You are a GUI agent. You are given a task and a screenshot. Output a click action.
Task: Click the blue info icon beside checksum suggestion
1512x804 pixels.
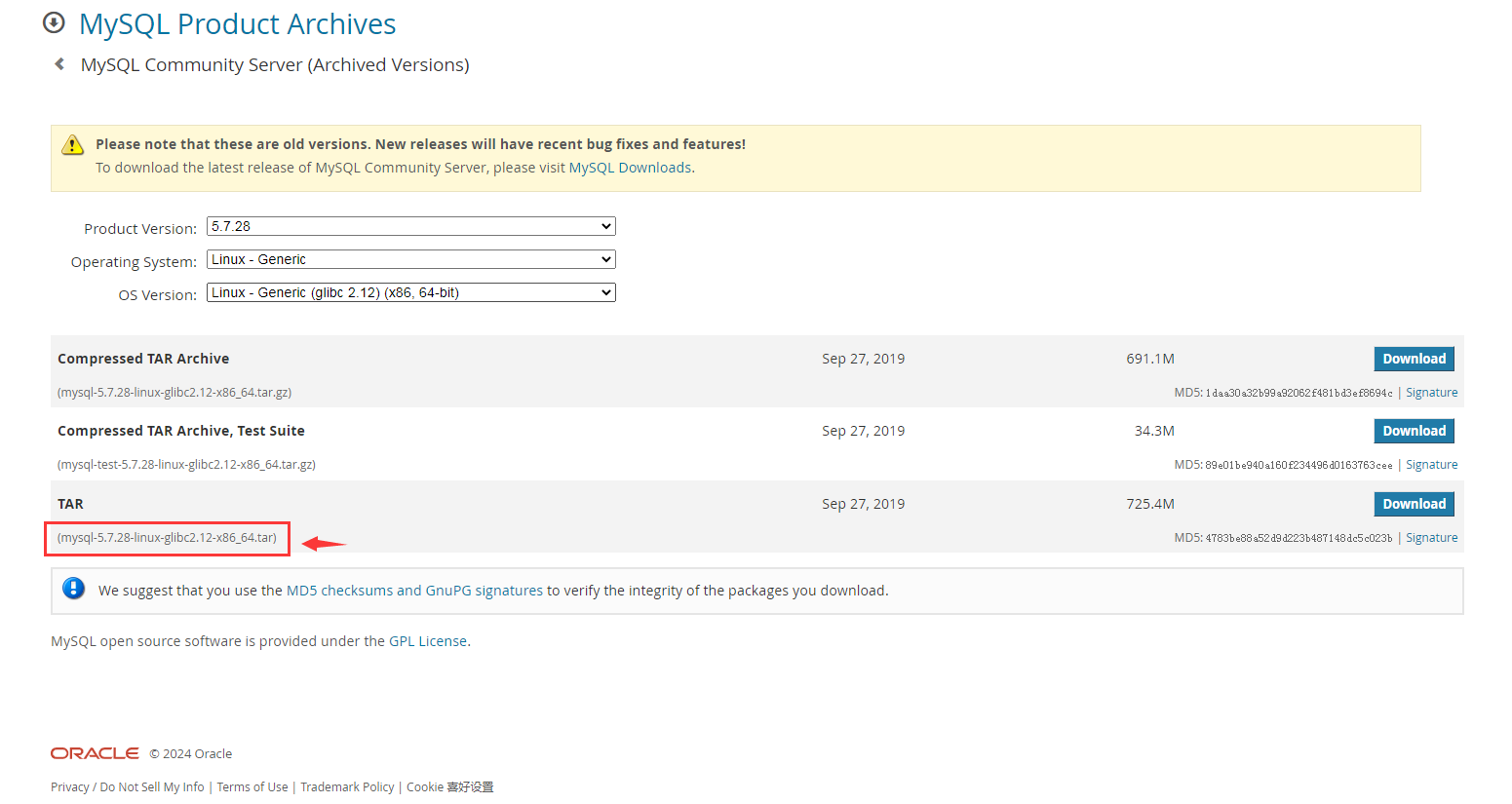pyautogui.click(x=73, y=589)
